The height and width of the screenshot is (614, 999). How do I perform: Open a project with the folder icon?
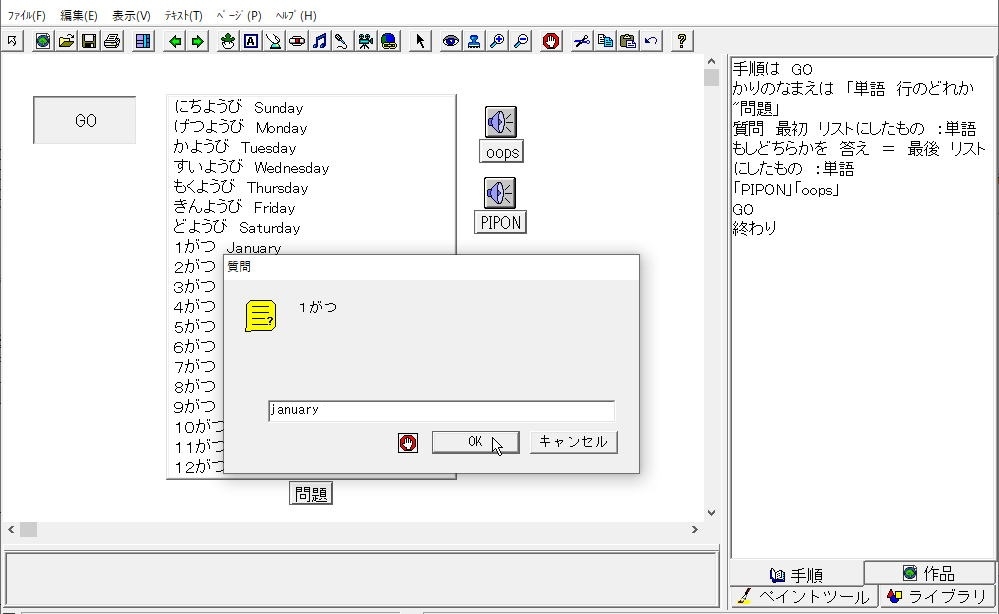pyautogui.click(x=66, y=41)
